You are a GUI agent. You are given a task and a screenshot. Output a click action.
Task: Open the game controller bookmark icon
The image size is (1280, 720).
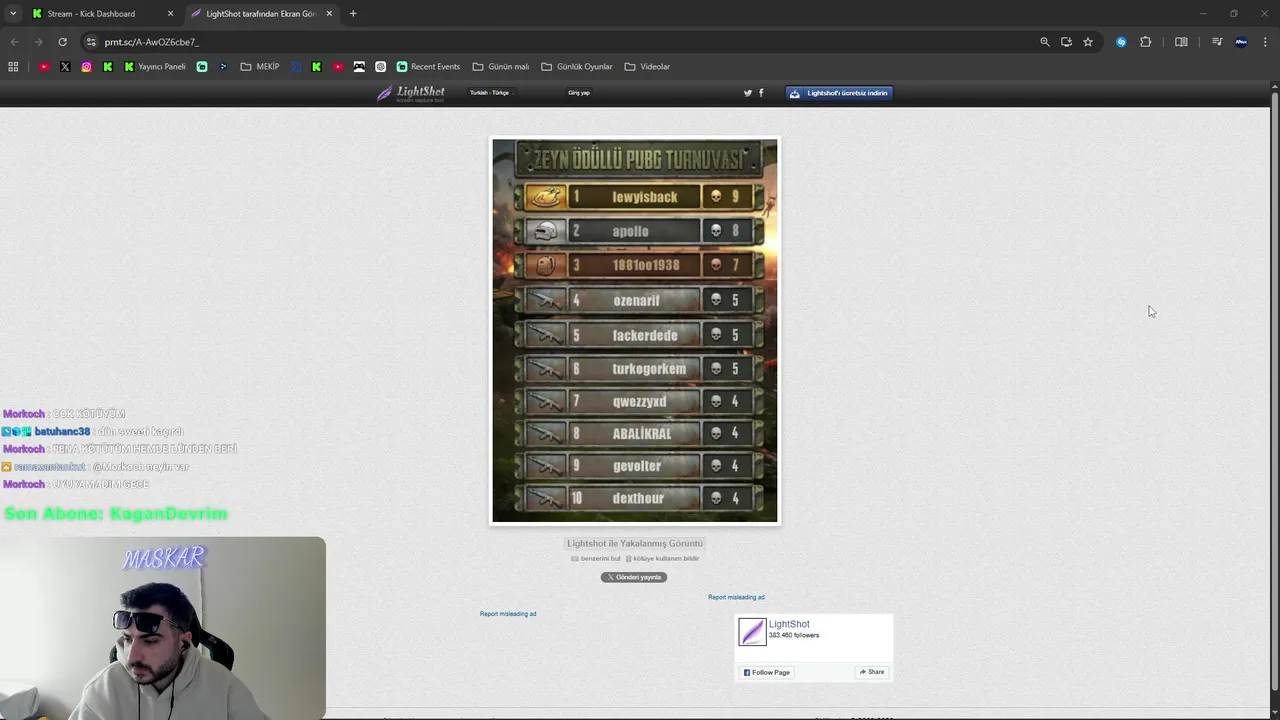359,67
